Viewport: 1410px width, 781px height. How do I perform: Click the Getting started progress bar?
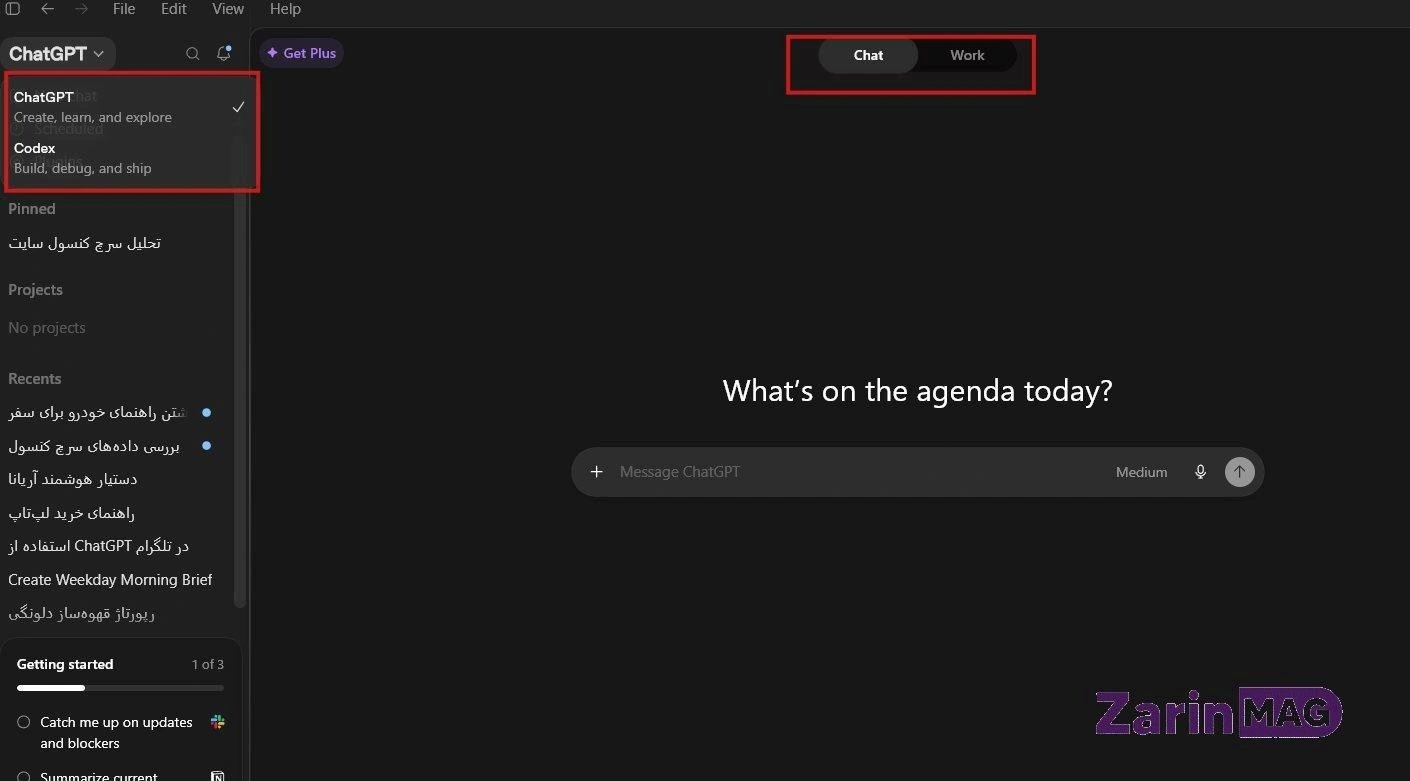(120, 688)
